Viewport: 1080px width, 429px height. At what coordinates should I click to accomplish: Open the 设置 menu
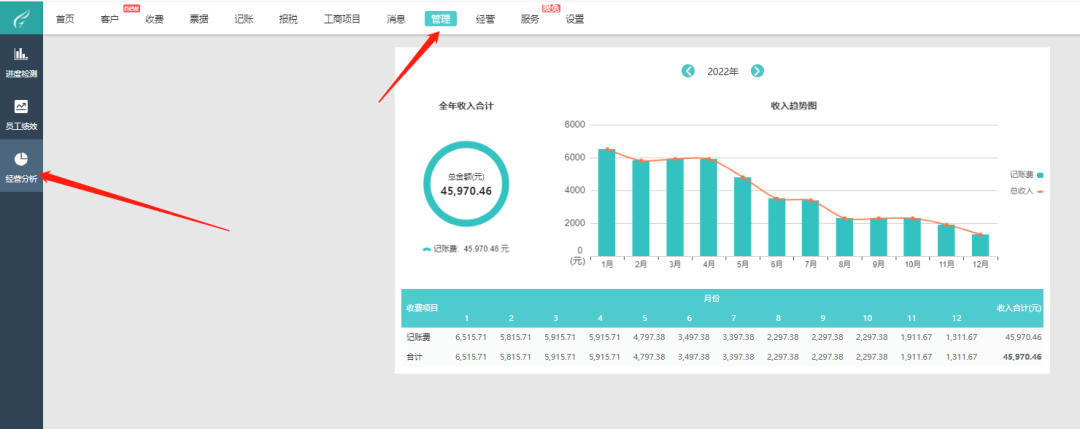[x=575, y=19]
